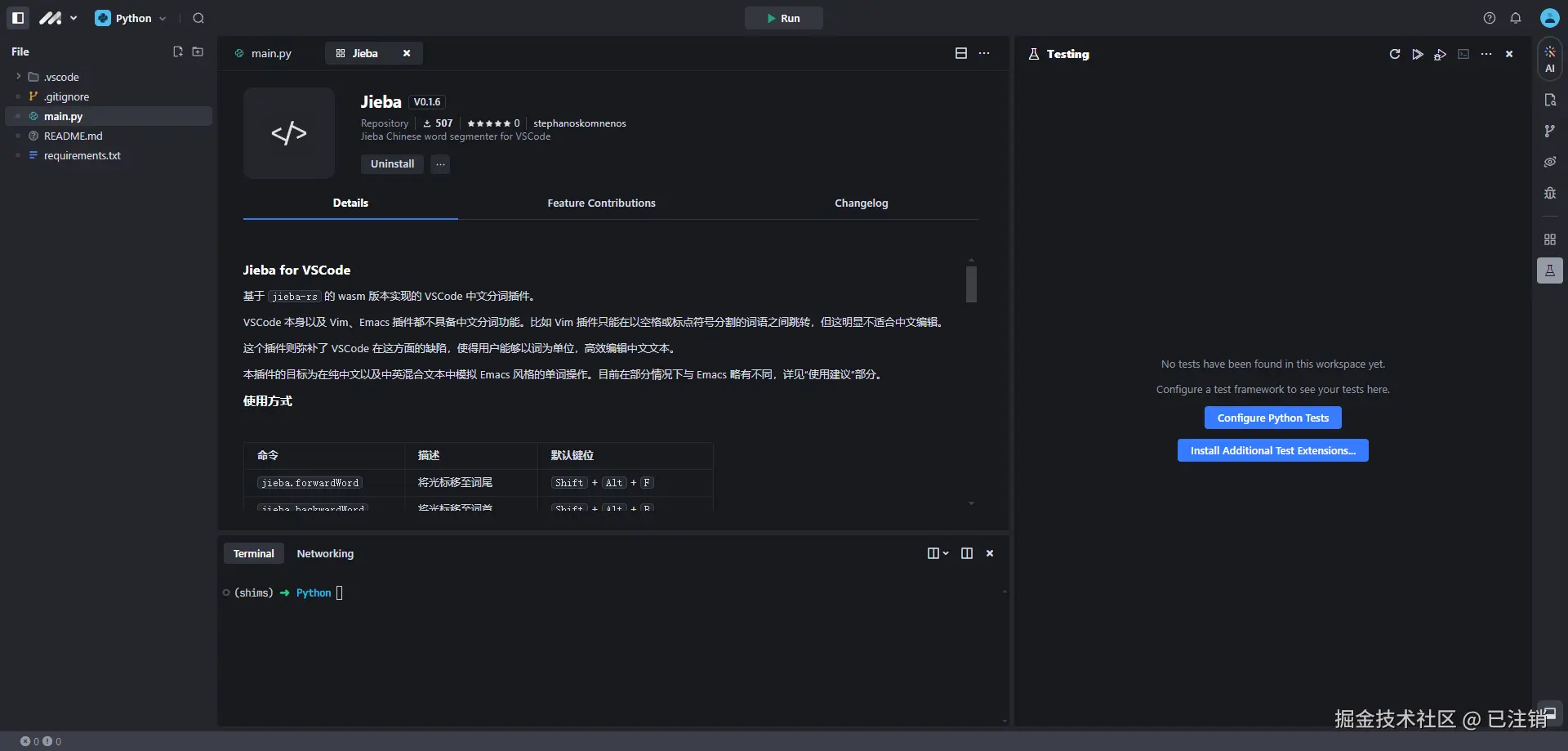Close the Jieba editor tab
The width and height of the screenshot is (1568, 751).
[407, 53]
